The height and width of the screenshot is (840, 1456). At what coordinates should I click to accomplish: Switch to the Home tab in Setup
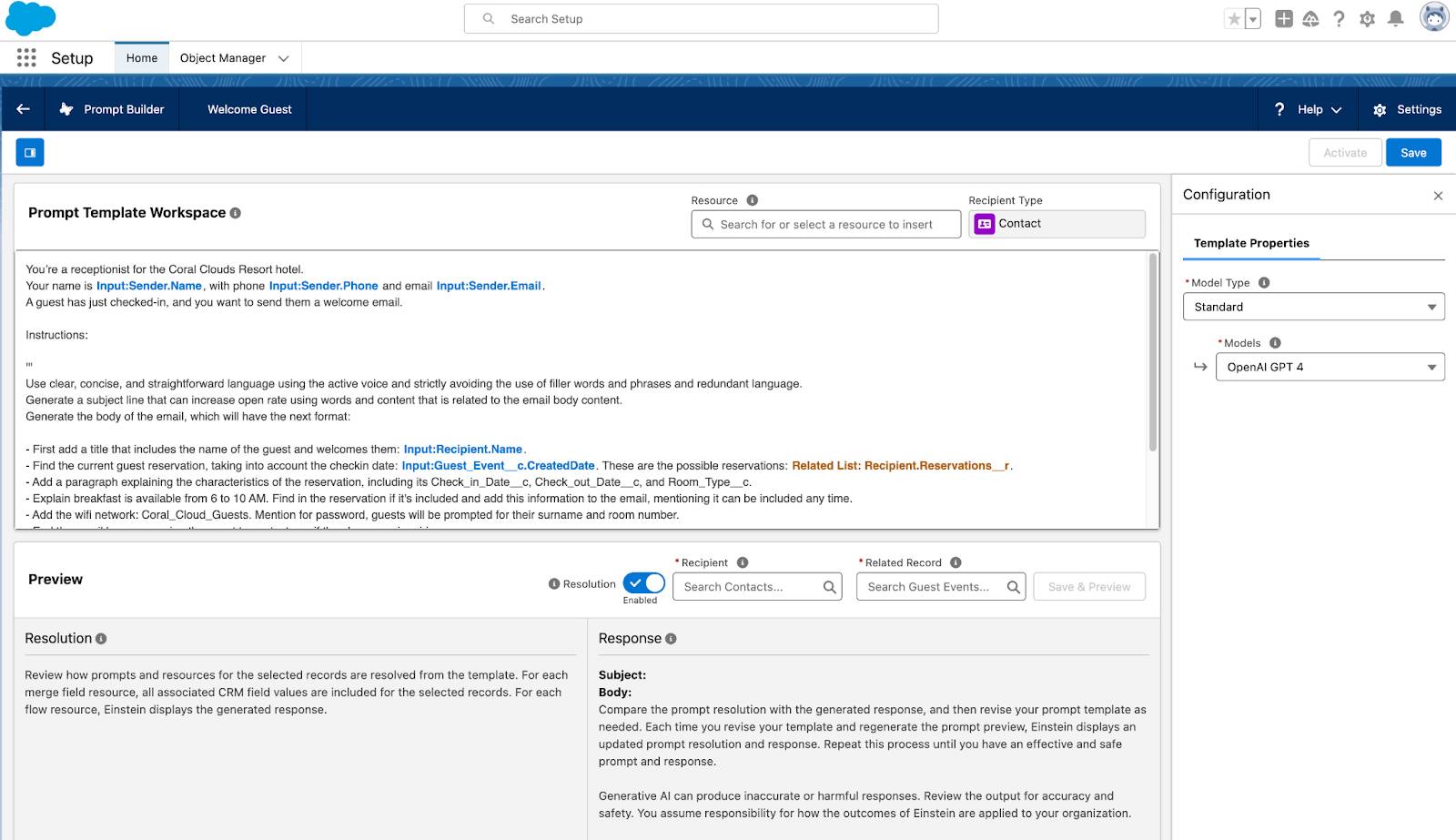141,57
